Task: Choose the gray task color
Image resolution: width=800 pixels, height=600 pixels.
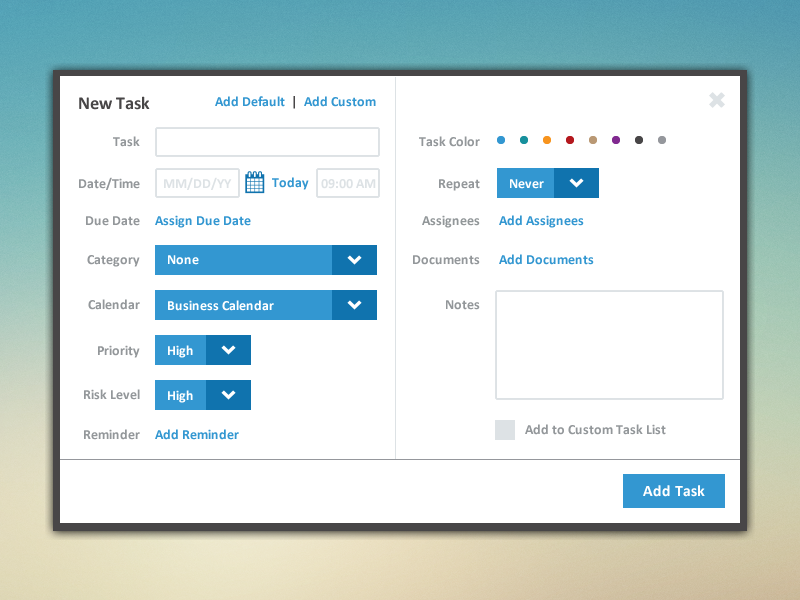Action: [661, 140]
